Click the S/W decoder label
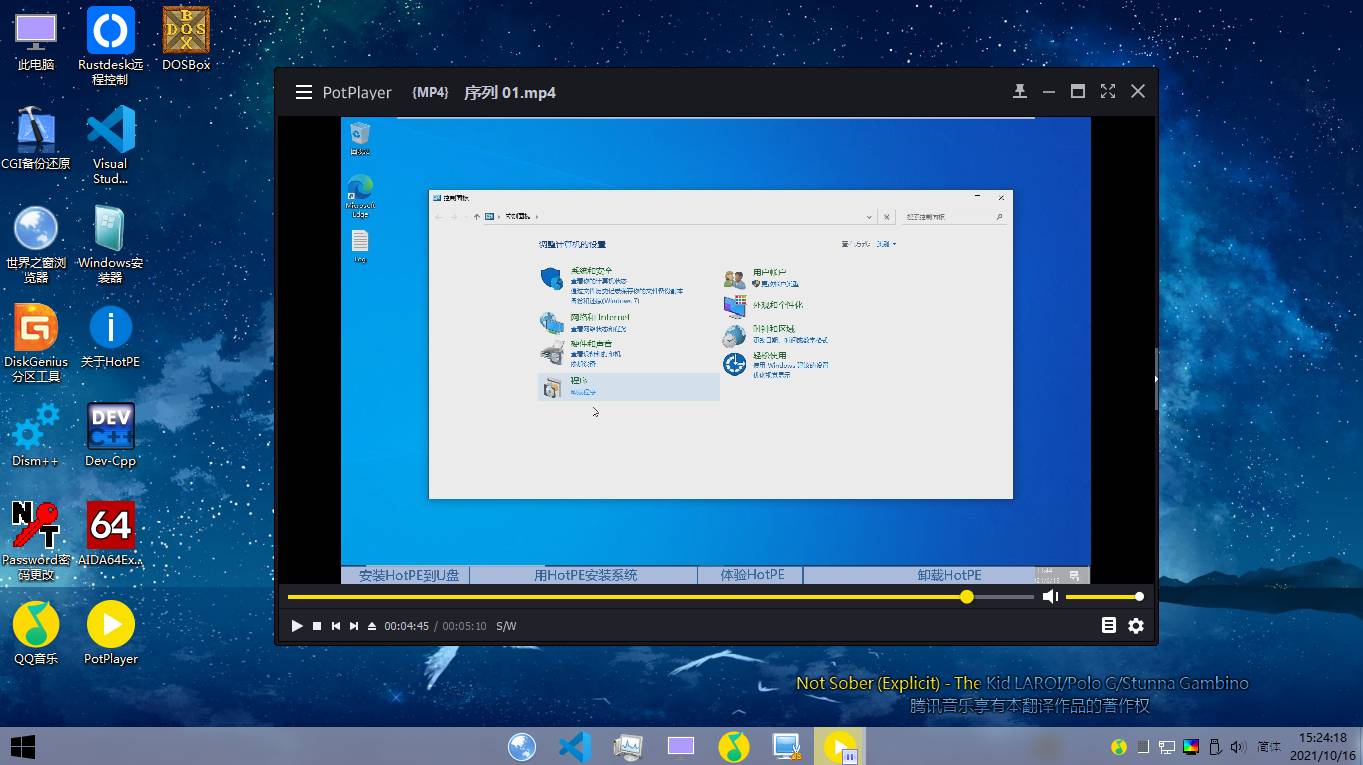 click(x=506, y=626)
